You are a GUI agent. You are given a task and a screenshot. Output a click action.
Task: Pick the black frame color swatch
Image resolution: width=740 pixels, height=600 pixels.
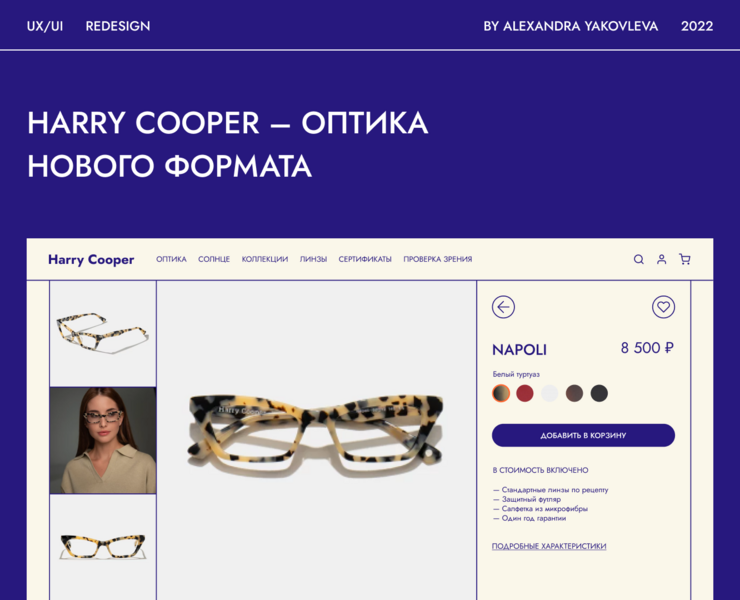click(599, 393)
